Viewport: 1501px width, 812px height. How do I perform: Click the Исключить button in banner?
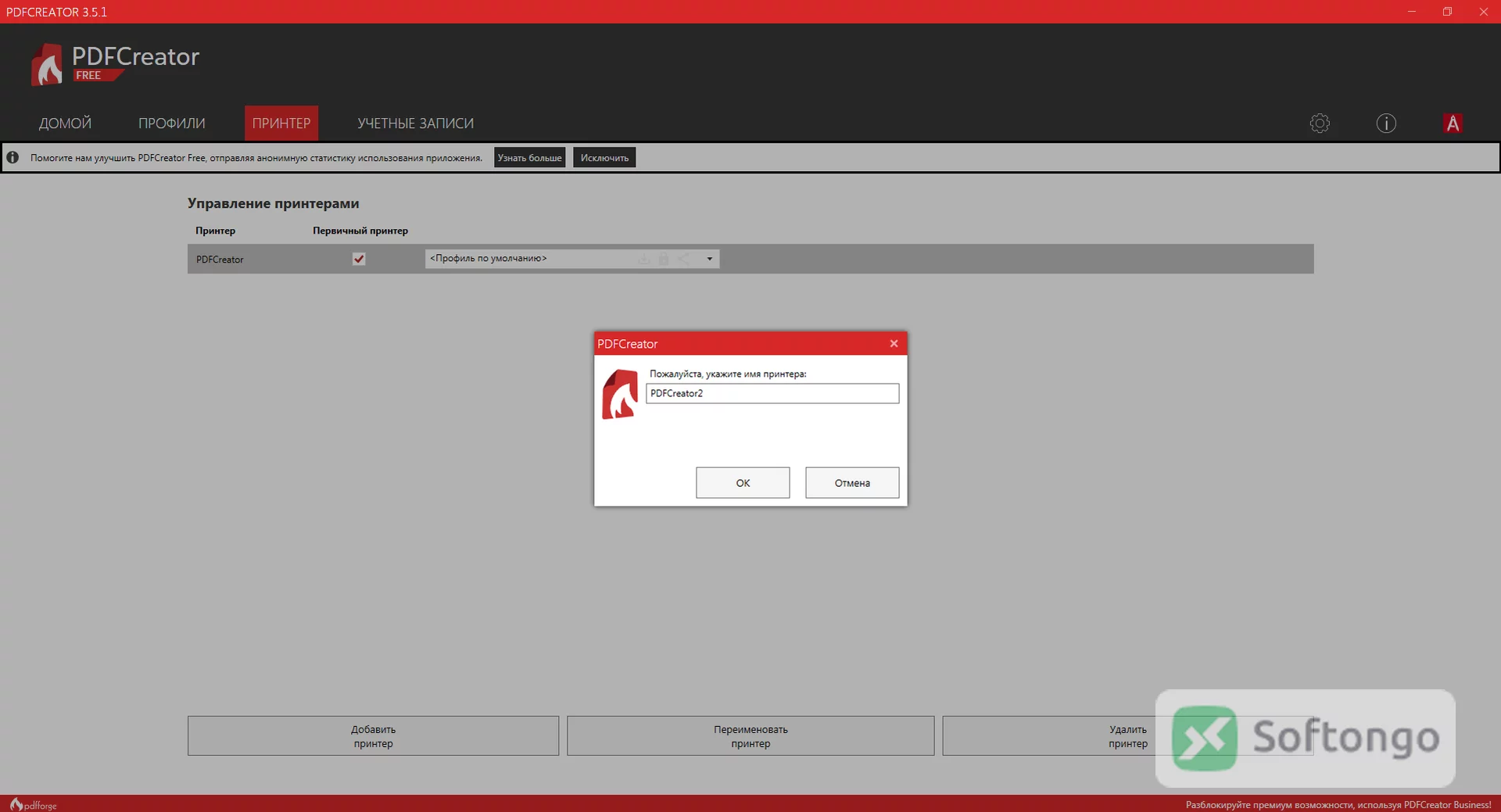[x=604, y=158]
